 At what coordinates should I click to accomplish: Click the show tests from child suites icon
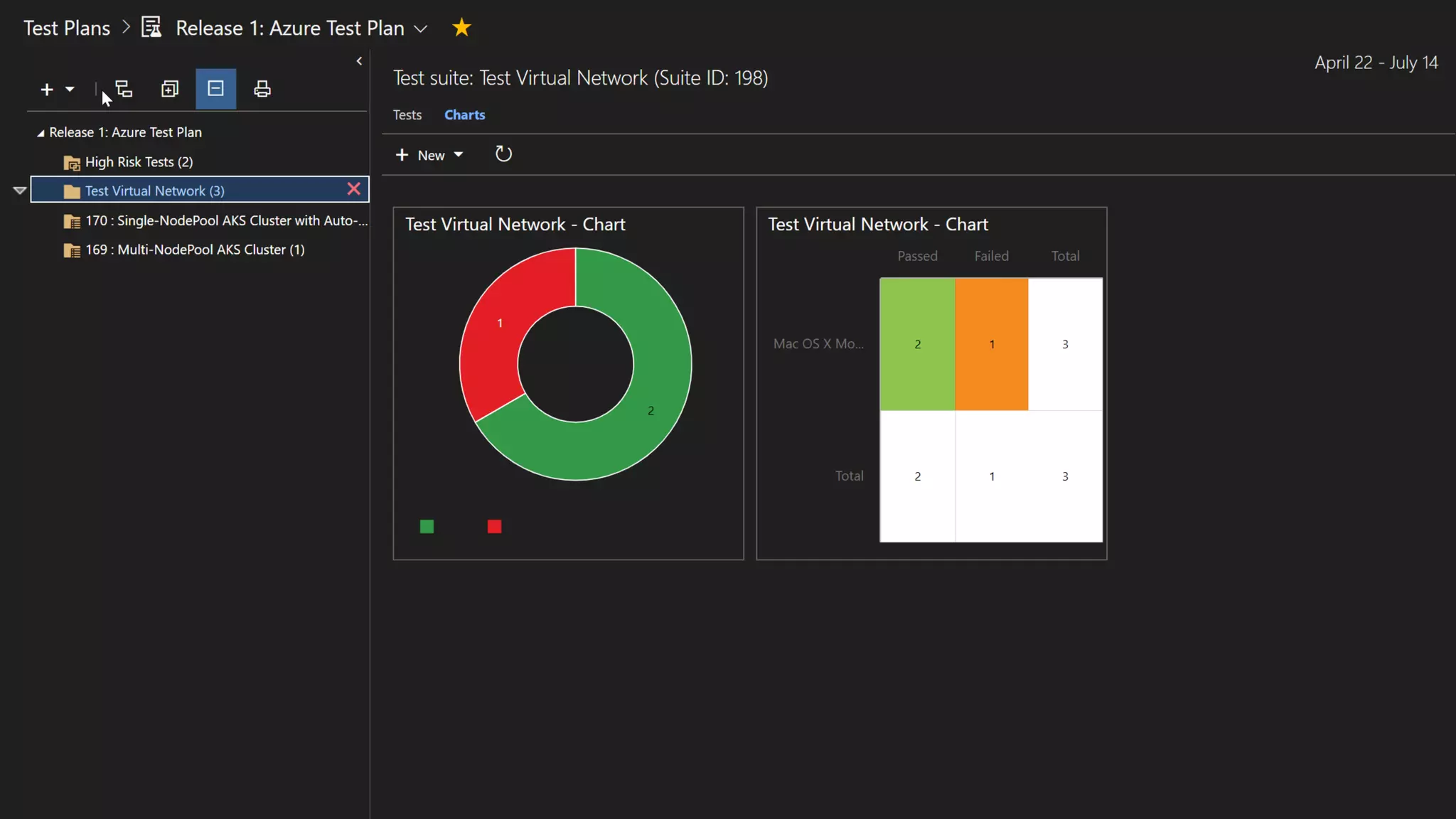124,89
